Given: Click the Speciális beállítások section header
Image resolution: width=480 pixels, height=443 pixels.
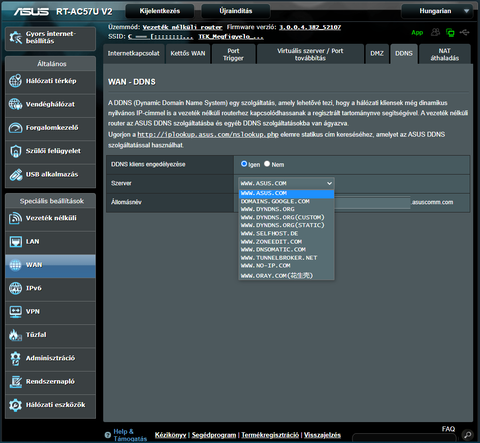Looking at the screenshot, I should click(51, 201).
